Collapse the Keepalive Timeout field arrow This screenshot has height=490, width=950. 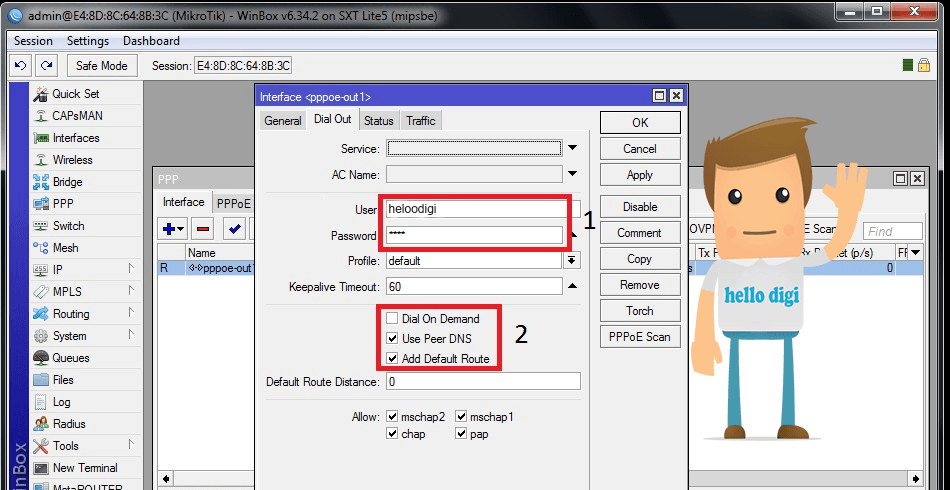click(573, 286)
